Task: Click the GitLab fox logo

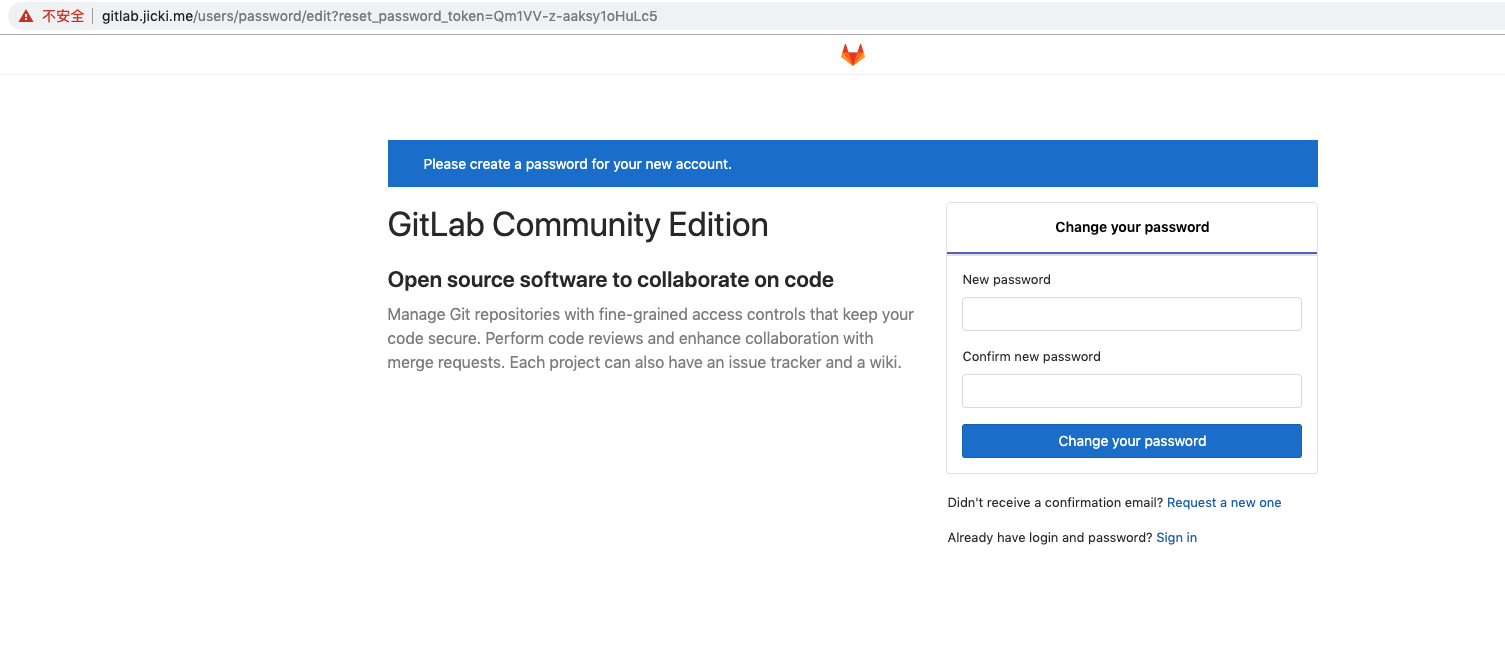Action: coord(851,54)
